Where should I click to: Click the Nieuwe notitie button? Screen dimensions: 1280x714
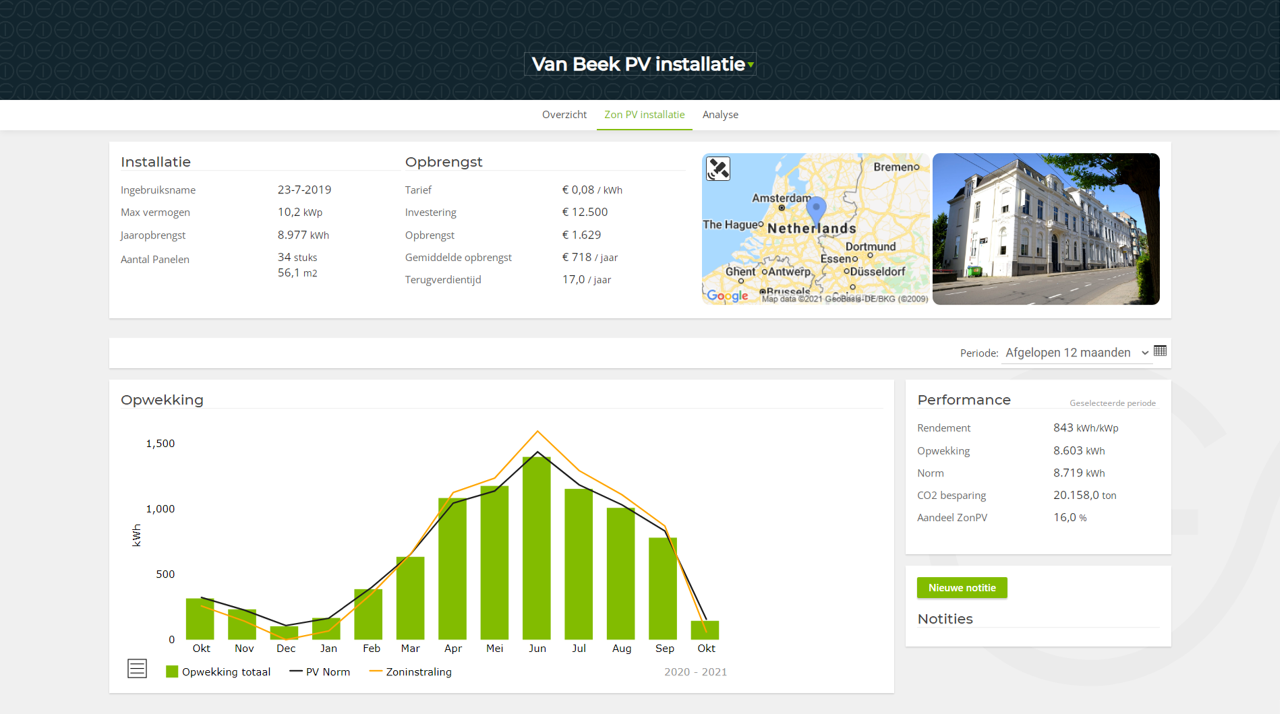(962, 588)
